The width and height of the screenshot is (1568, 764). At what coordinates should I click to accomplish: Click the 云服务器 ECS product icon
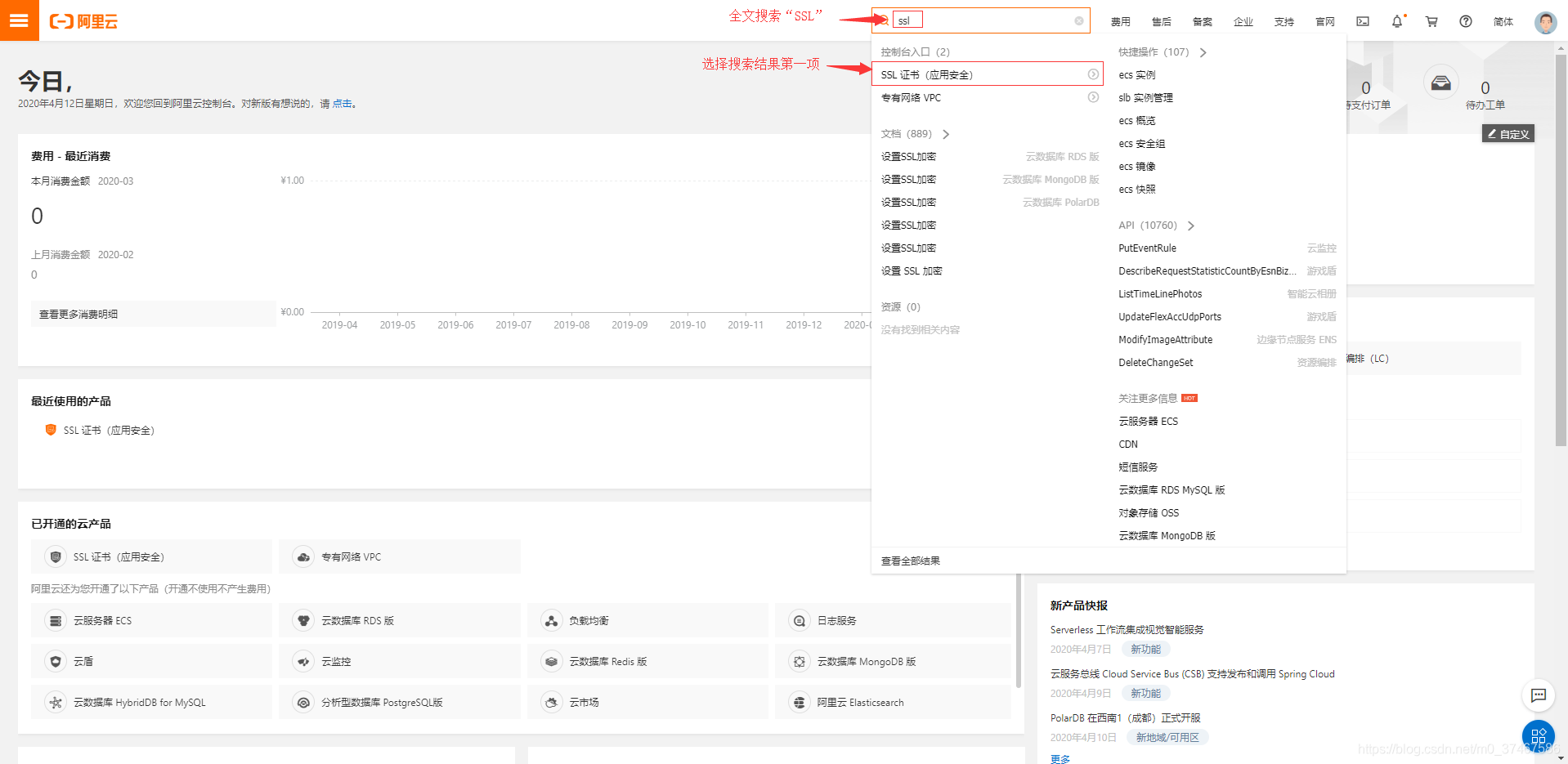pos(56,621)
